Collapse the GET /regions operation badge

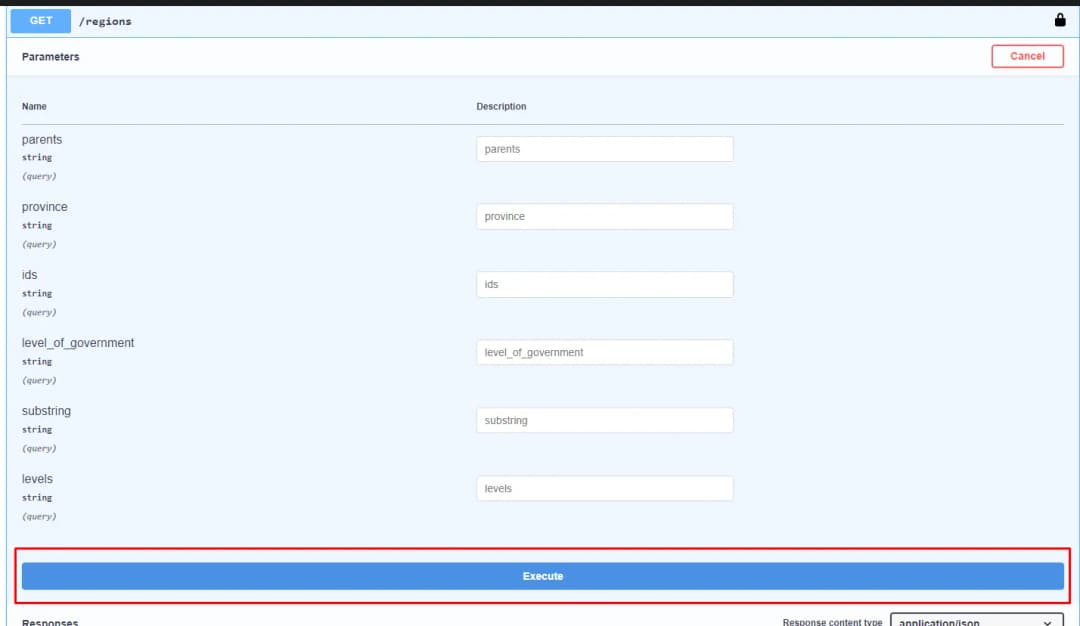point(41,21)
